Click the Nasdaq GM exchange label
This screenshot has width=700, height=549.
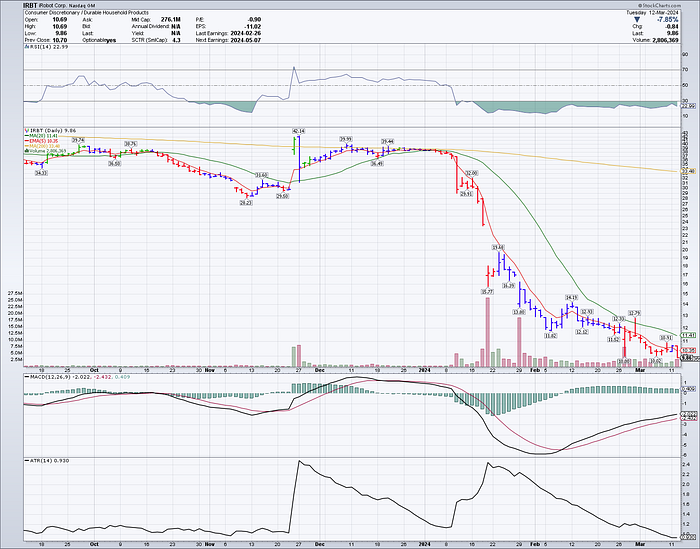[x=82, y=6]
